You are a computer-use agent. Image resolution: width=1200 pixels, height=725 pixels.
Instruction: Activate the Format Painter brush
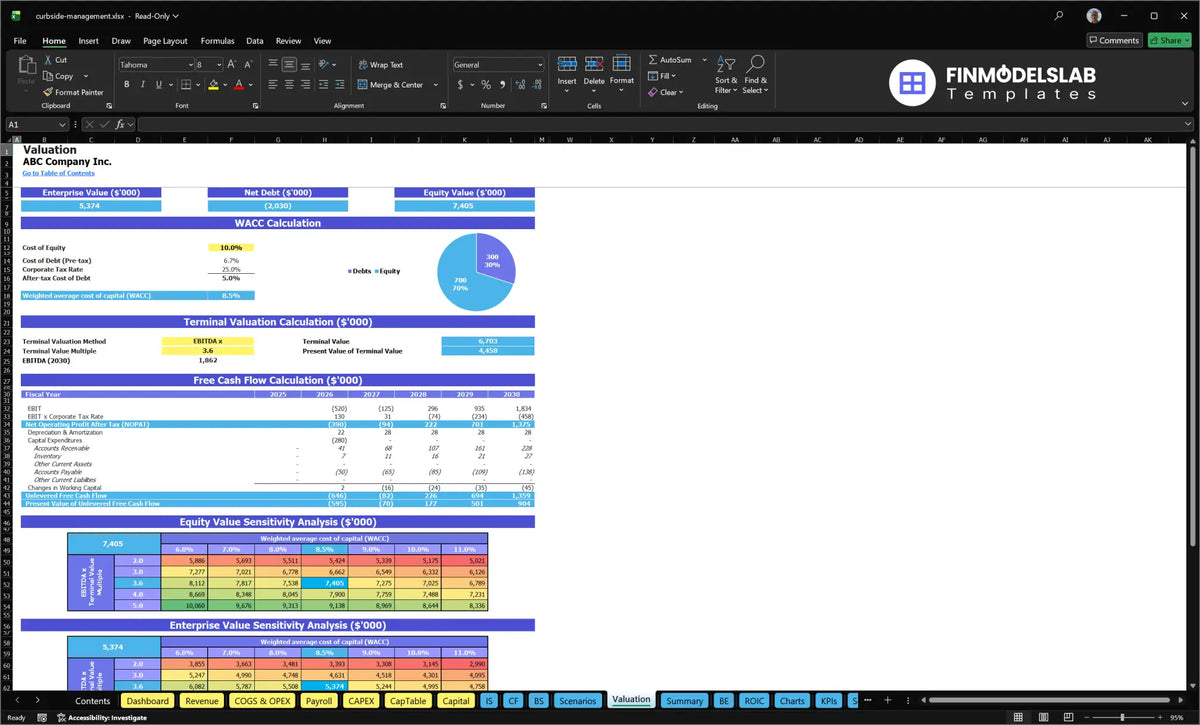[47, 92]
